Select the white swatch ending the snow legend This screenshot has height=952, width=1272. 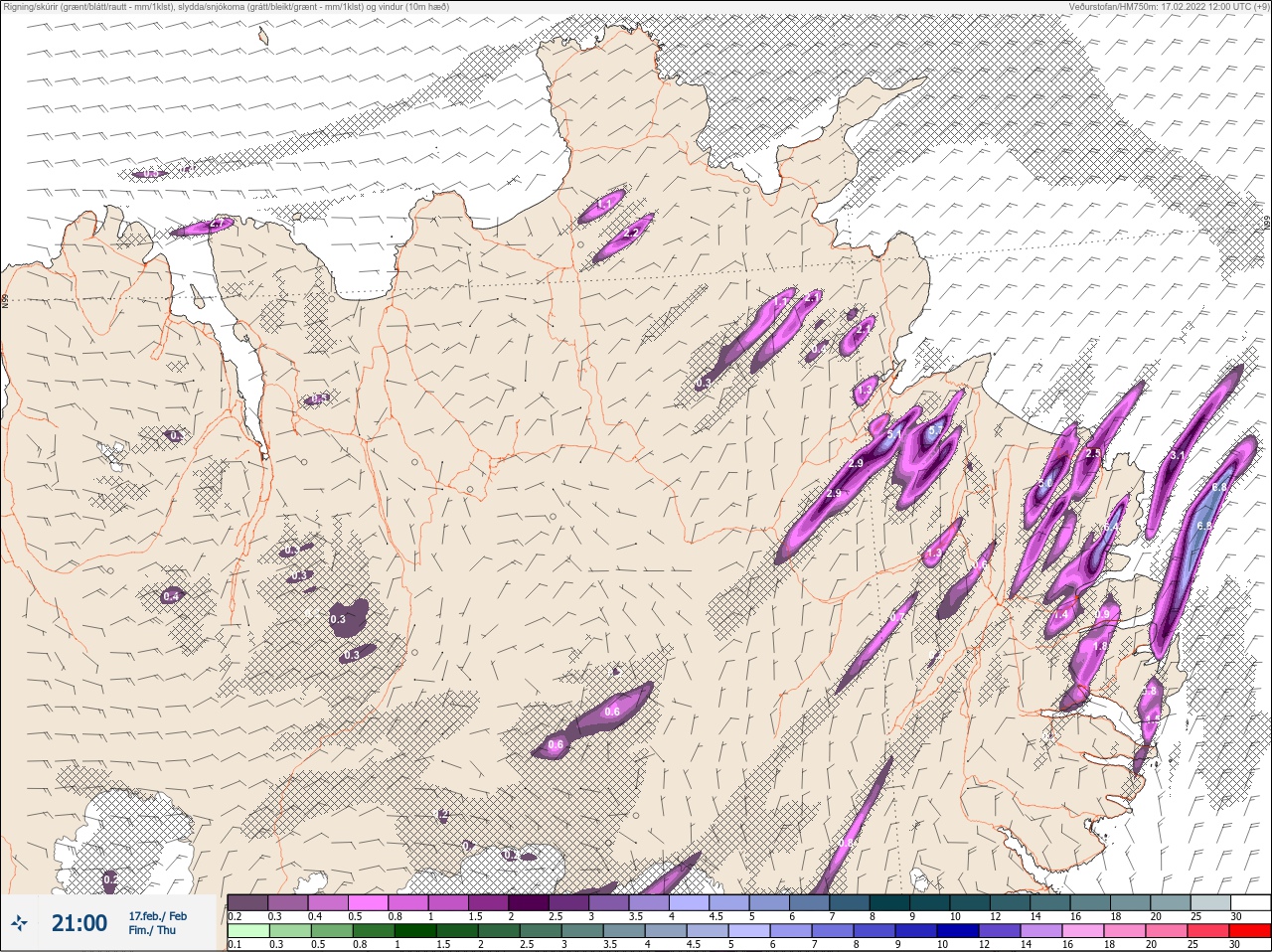tap(1249, 902)
